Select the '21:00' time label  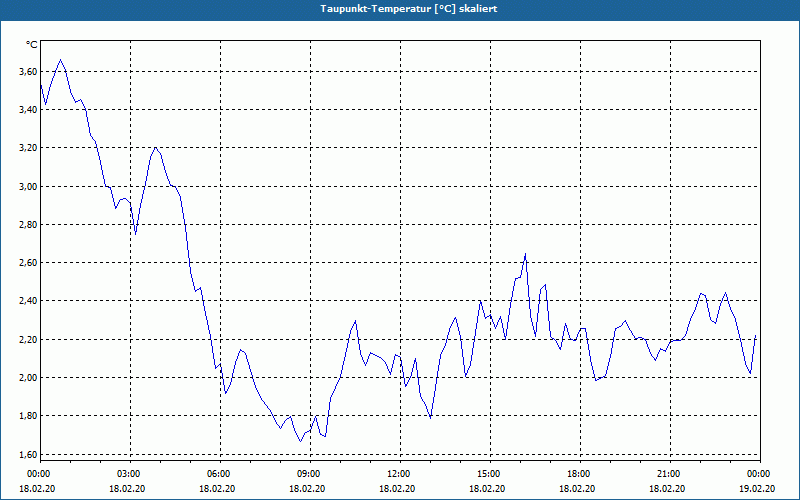pos(668,474)
